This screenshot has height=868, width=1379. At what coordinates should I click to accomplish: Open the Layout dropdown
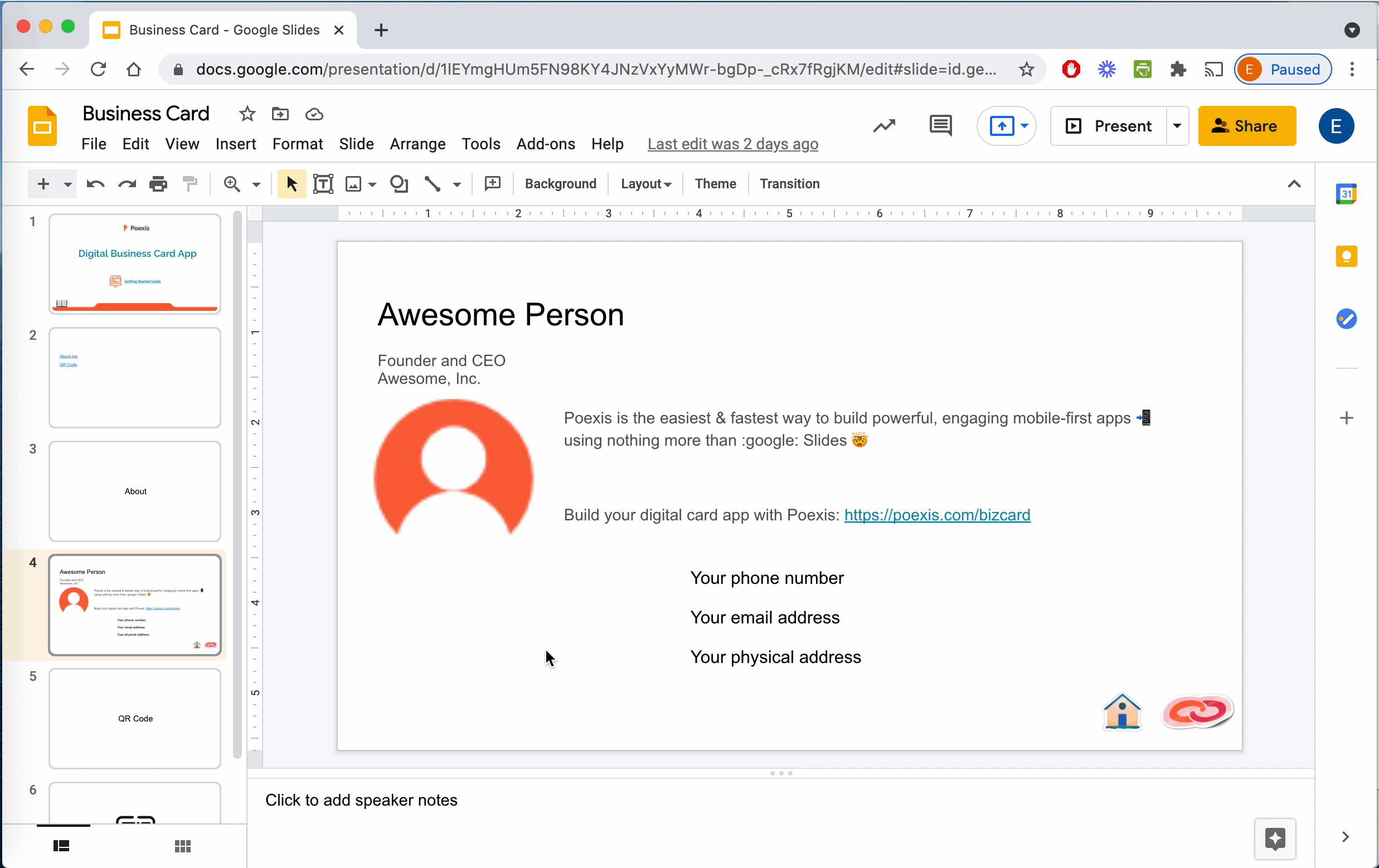click(645, 184)
